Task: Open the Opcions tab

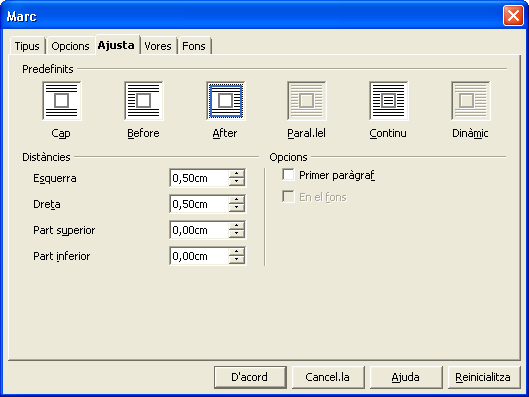Action: tap(70, 46)
